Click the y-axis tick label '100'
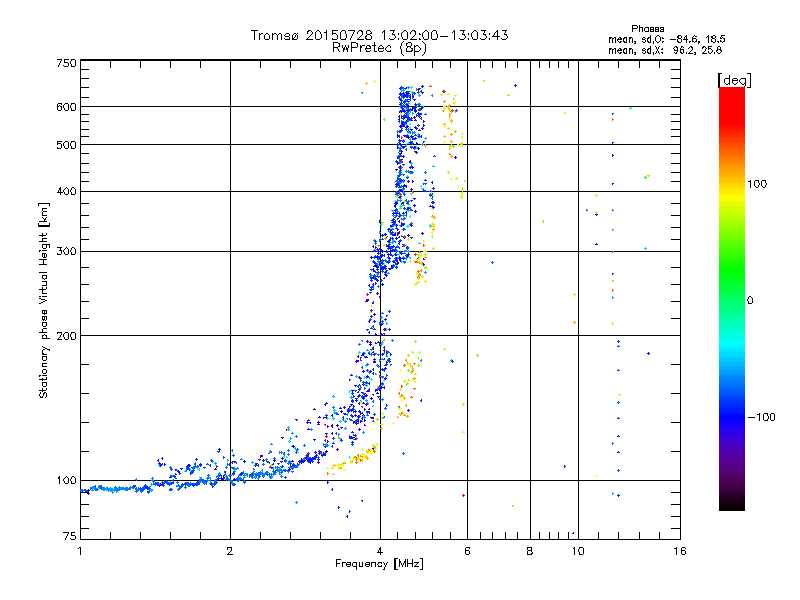This screenshot has width=800, height=600. tap(66, 480)
